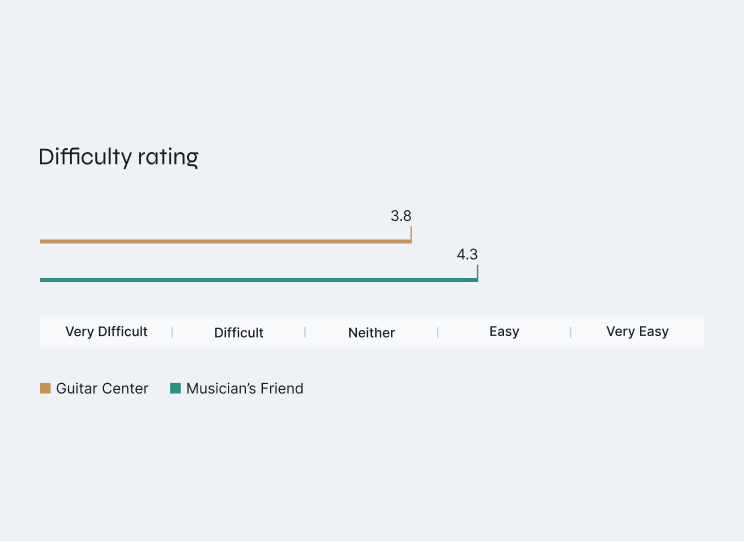Viewport: 744px width, 542px height.
Task: Click the 3.8 value label
Action: click(x=400, y=216)
